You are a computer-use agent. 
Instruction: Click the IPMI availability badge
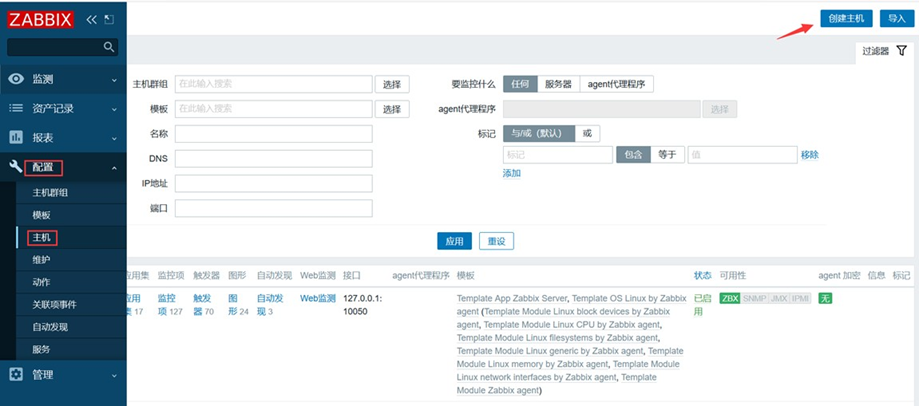click(800, 298)
